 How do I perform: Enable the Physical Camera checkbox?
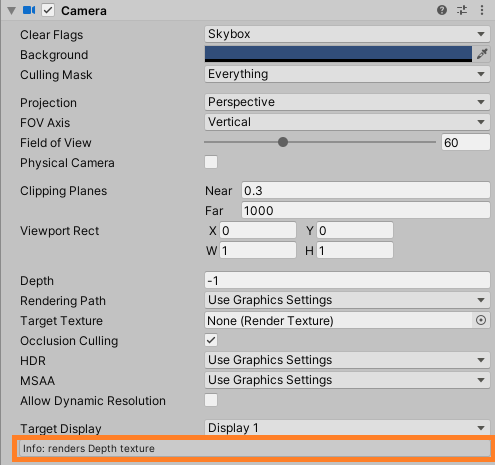point(211,162)
